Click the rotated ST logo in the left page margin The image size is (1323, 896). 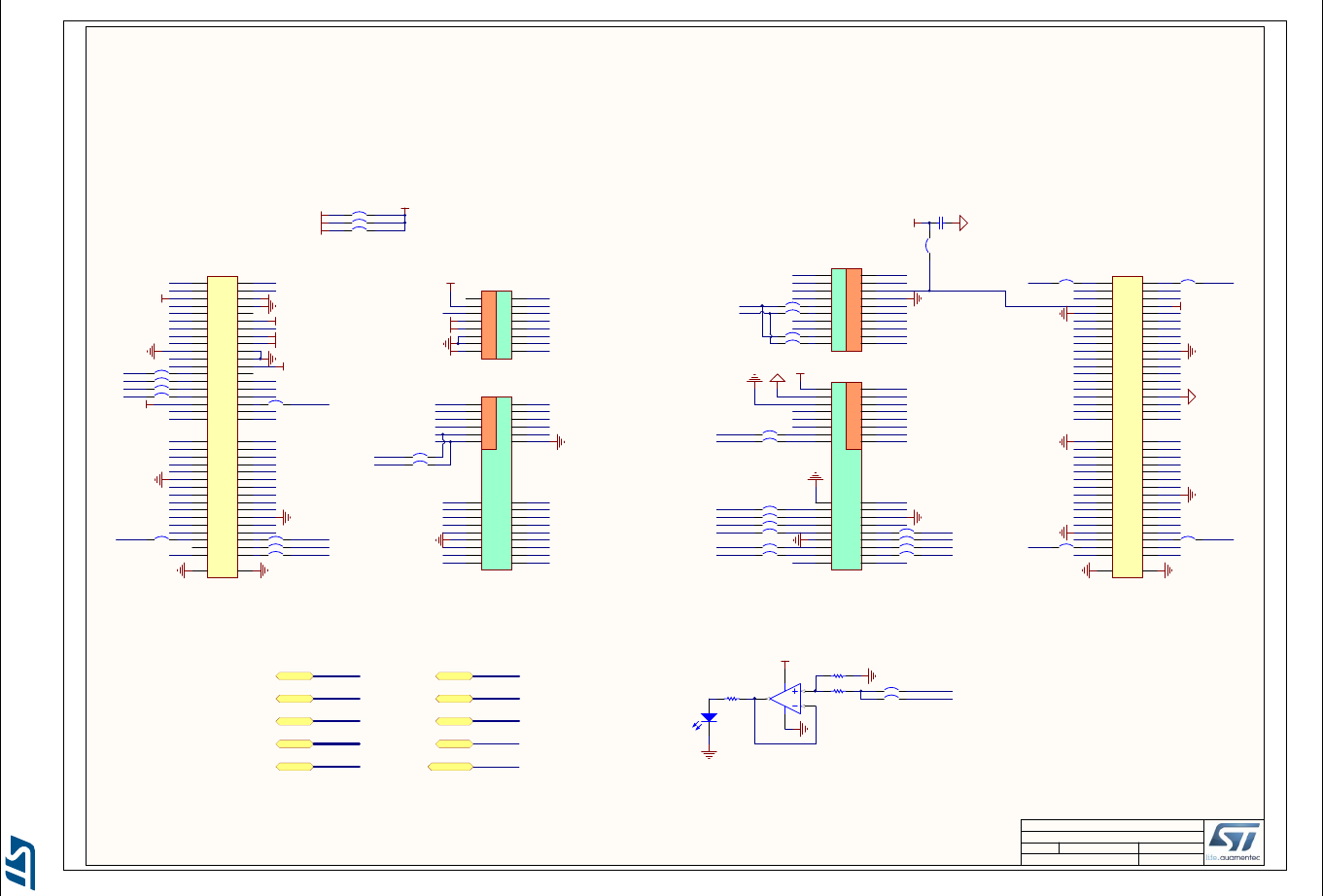click(20, 861)
